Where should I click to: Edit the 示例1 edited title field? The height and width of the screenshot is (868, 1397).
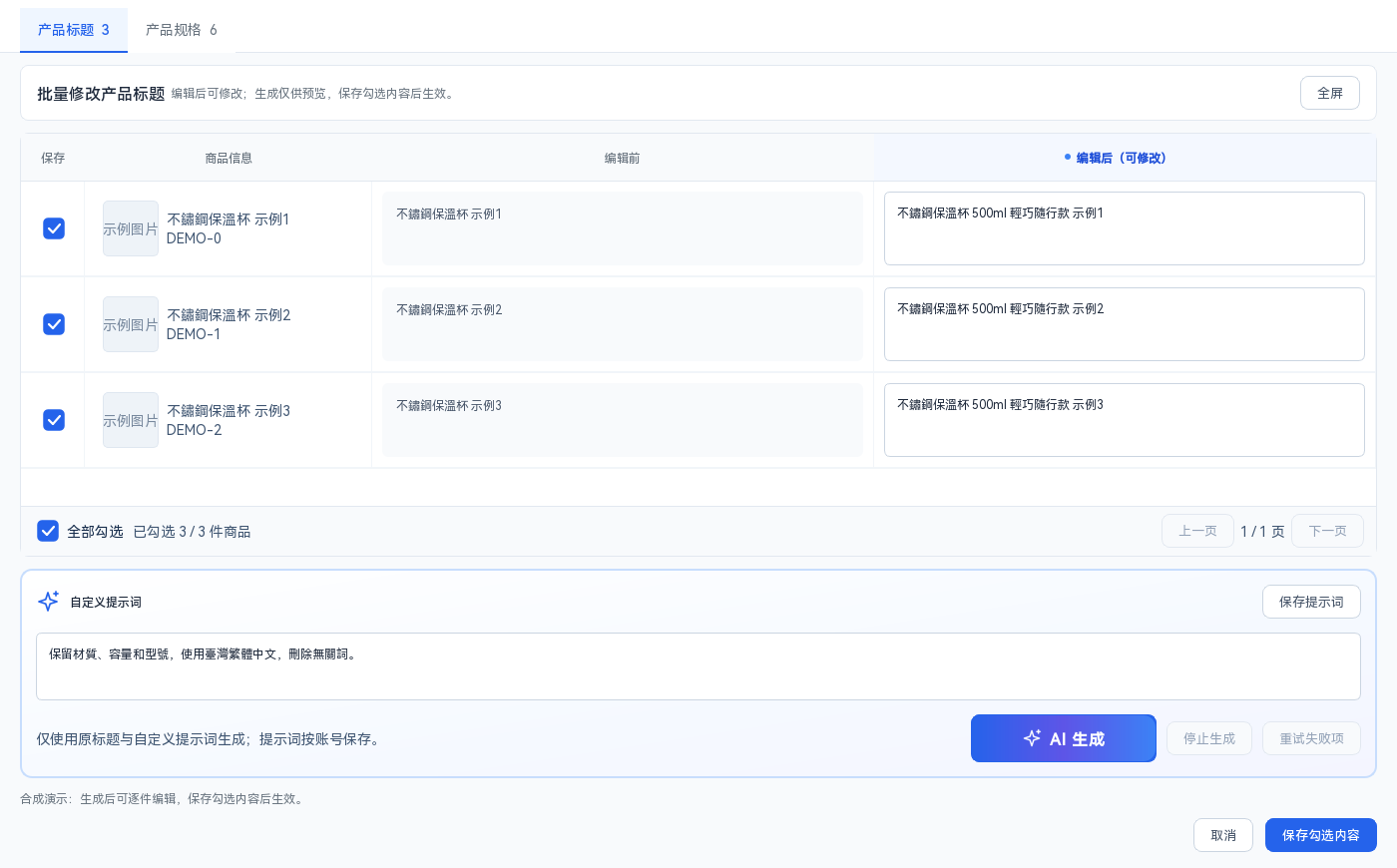click(x=1125, y=228)
